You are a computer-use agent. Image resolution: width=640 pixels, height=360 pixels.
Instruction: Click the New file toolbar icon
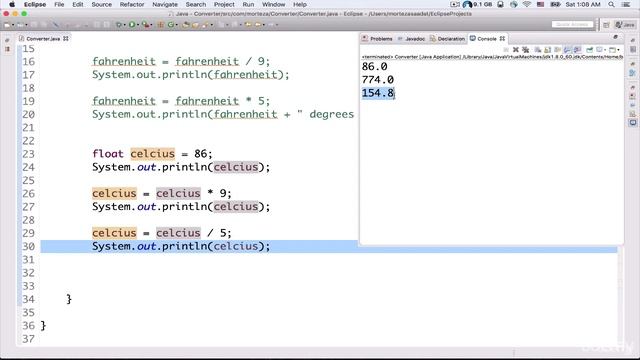point(7,25)
